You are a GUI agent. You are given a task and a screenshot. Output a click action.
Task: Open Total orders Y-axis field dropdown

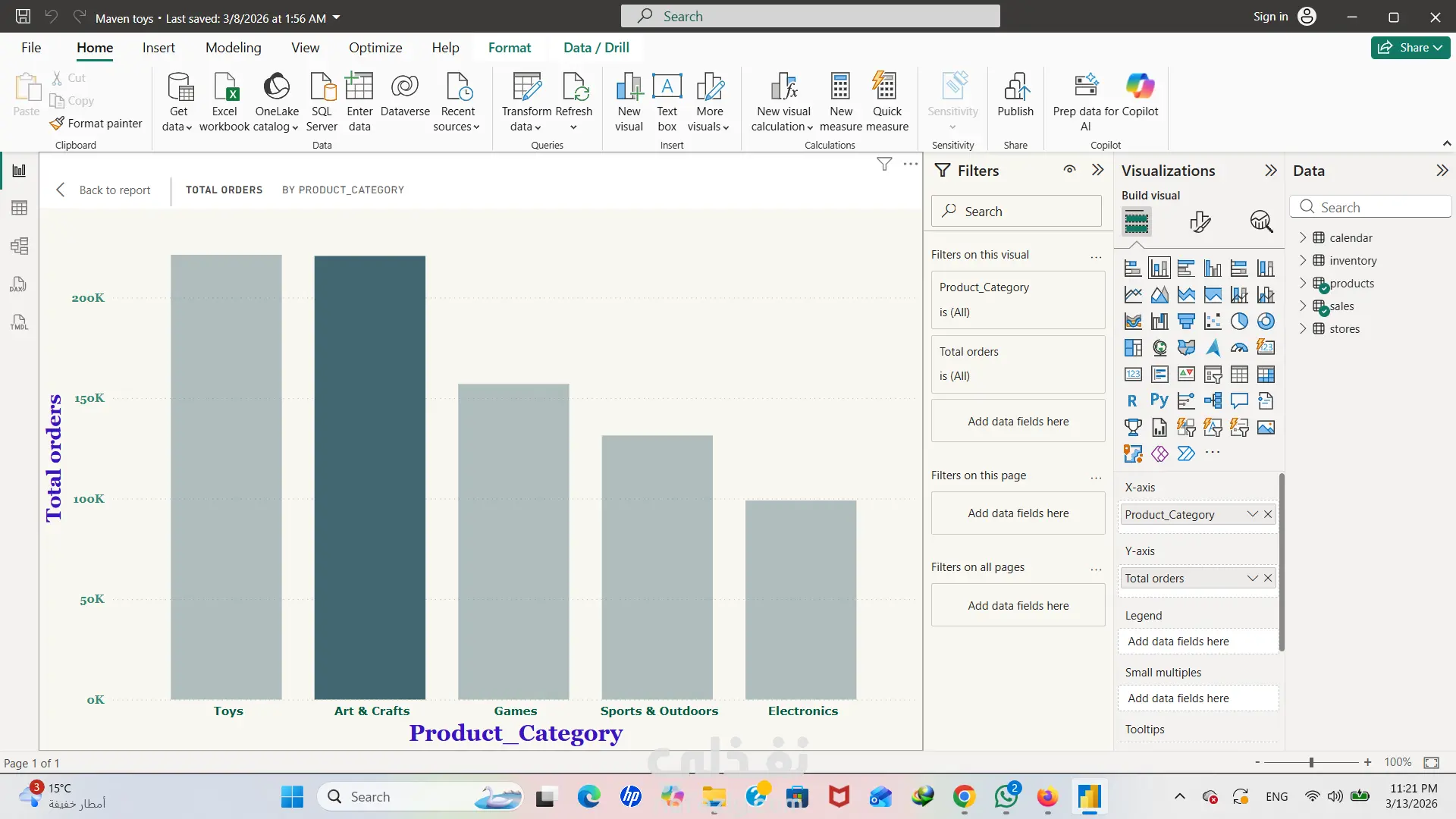click(1252, 578)
